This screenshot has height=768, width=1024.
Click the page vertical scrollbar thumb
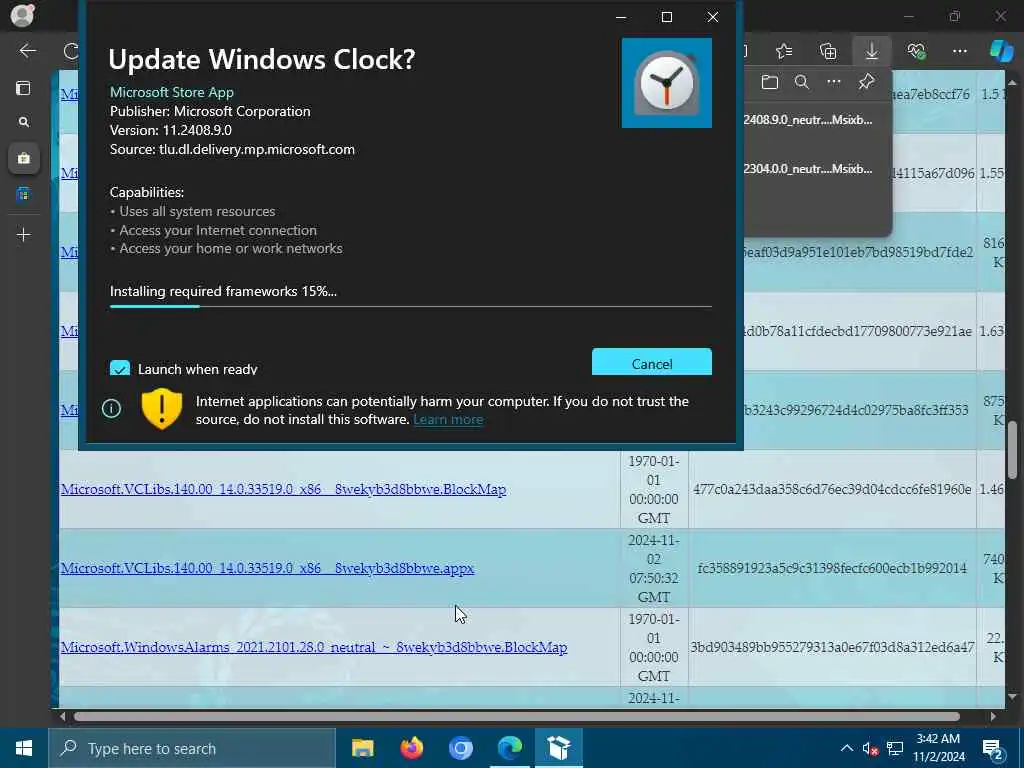pyautogui.click(x=1012, y=450)
